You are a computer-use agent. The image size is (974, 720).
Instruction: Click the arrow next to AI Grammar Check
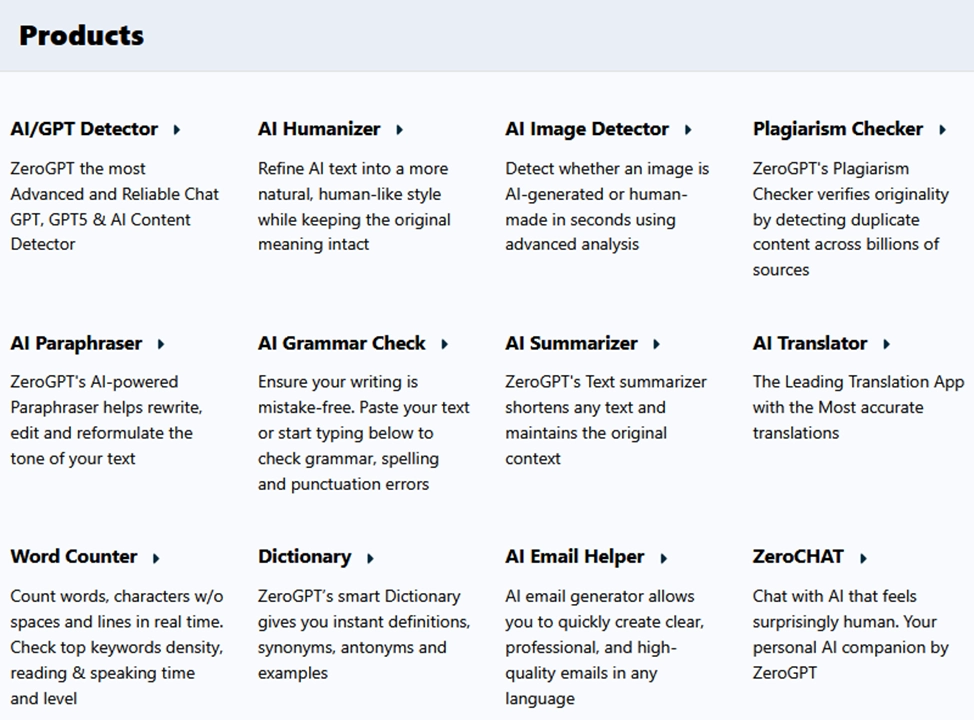[445, 344]
